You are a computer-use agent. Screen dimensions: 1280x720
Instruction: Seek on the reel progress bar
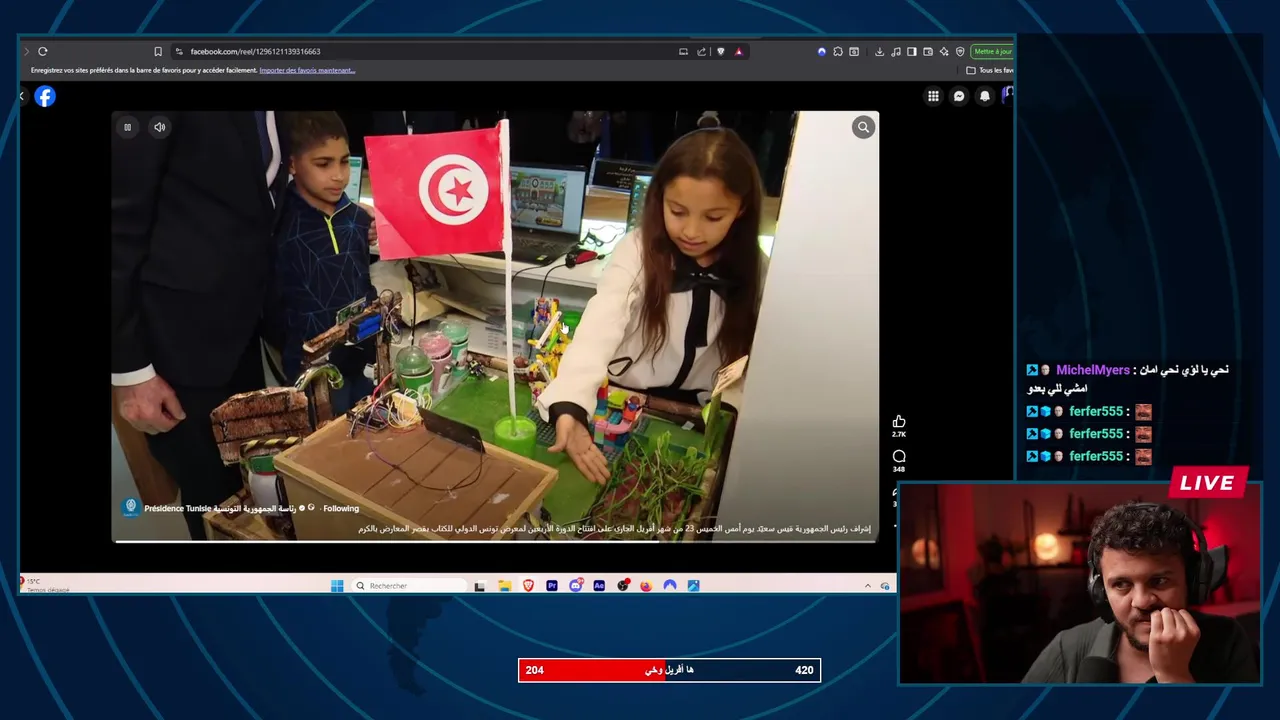click(x=495, y=541)
